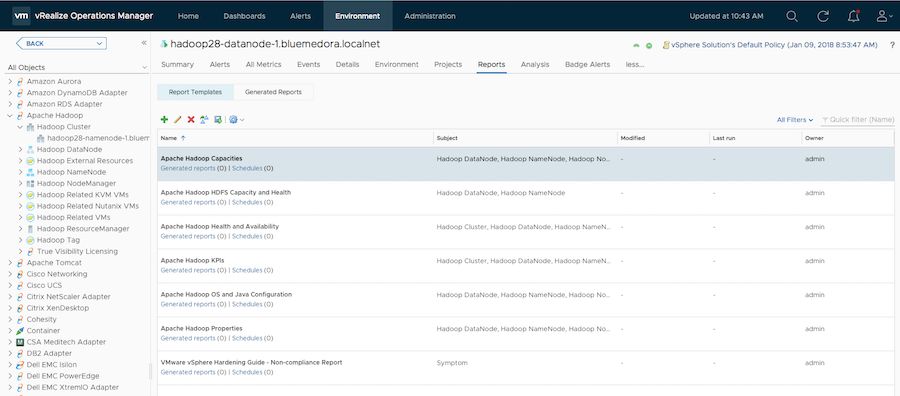900x396 pixels.
Task: Switch to Generated Reports tab
Action: click(273, 92)
